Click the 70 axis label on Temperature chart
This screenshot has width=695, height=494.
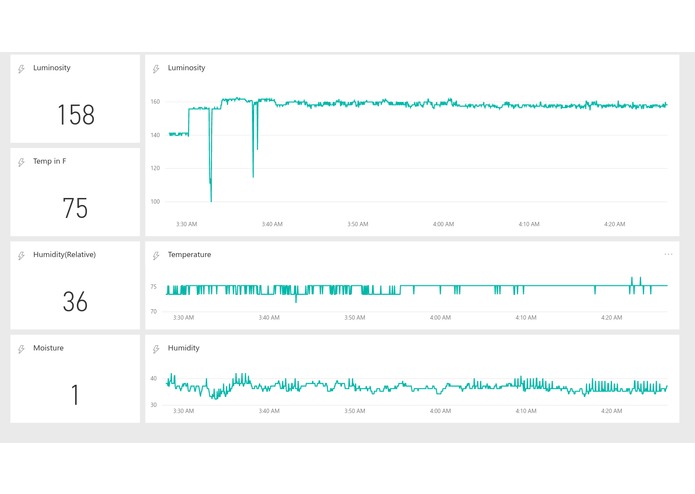click(x=153, y=311)
